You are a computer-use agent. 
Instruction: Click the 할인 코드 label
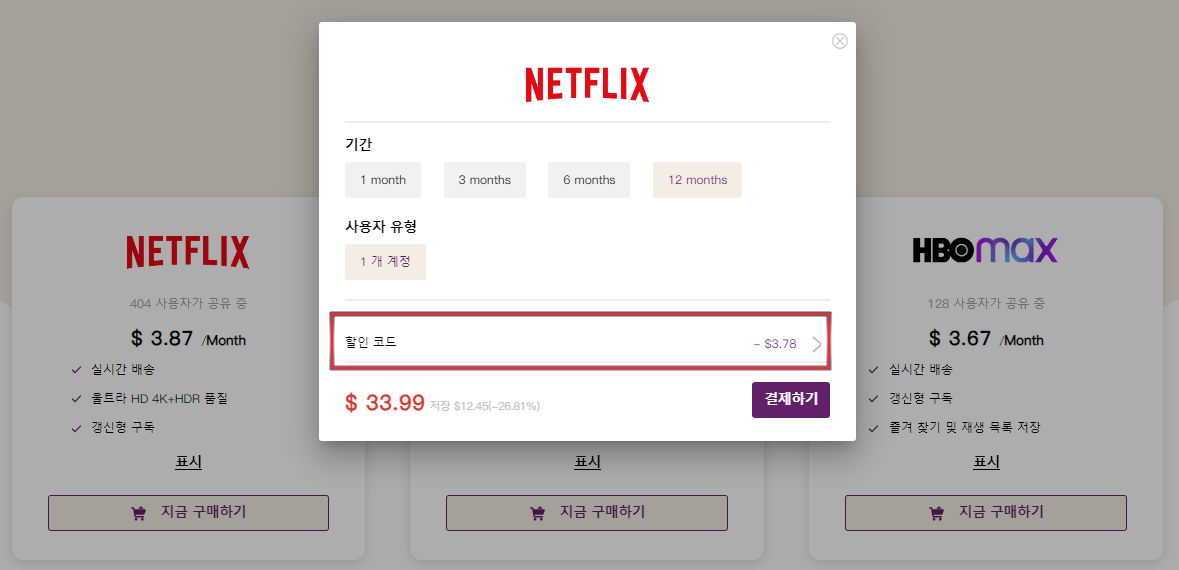click(371, 342)
